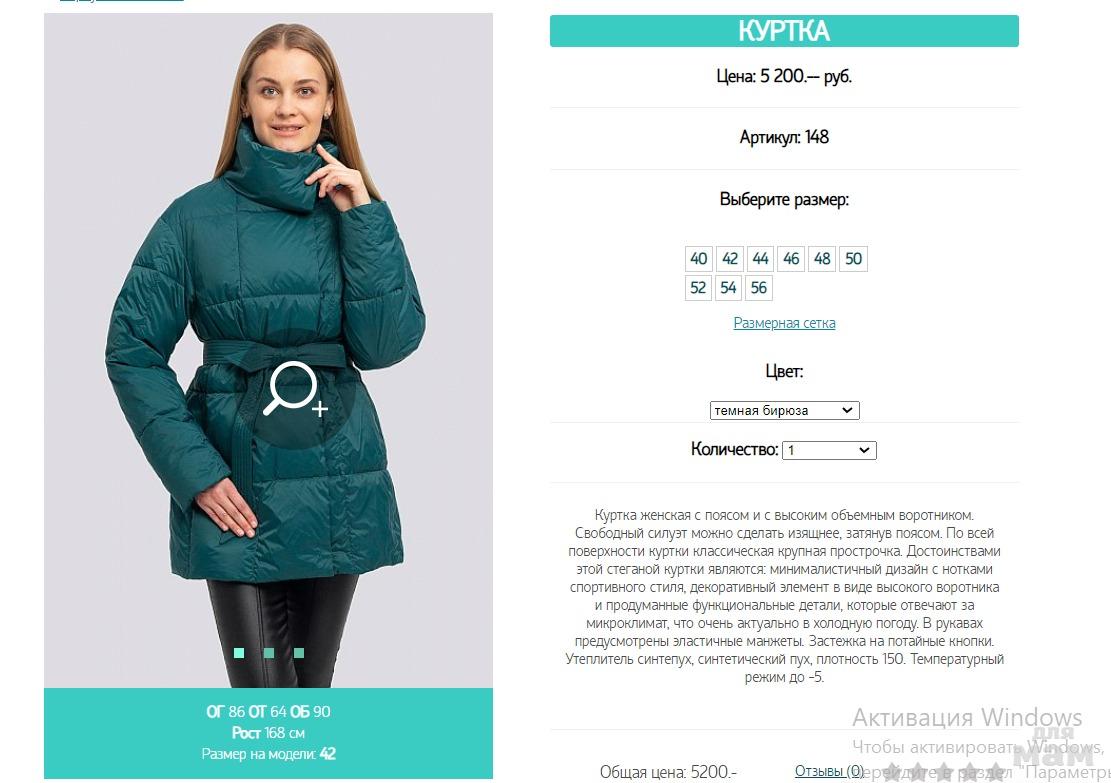This screenshot has width=1111, height=783.
Task: Open the Отзывы (0) reviews link
Action: 829,771
